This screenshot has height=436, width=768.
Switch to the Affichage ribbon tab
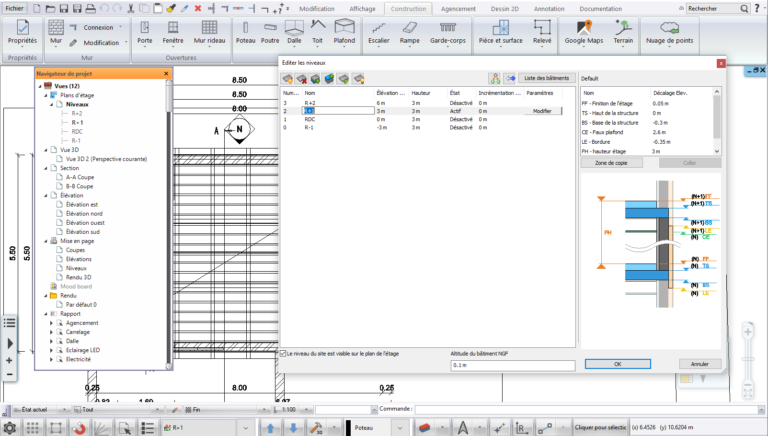tap(362, 9)
